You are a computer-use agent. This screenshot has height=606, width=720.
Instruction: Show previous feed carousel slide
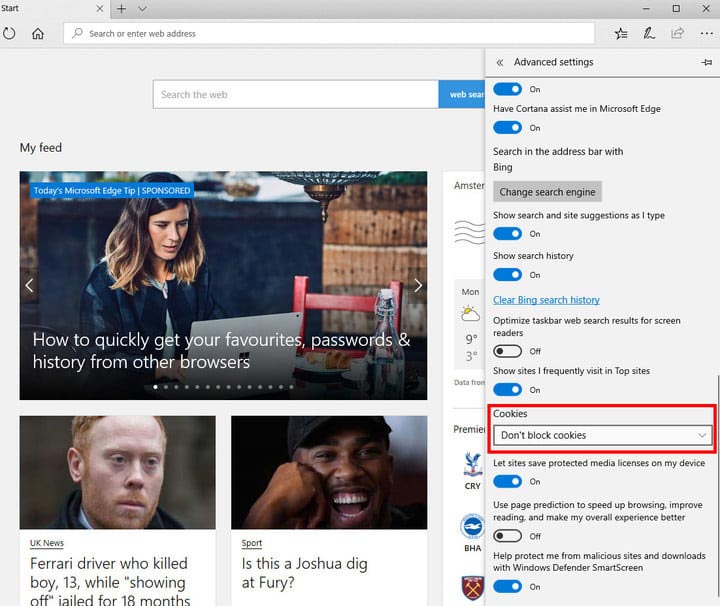click(29, 286)
